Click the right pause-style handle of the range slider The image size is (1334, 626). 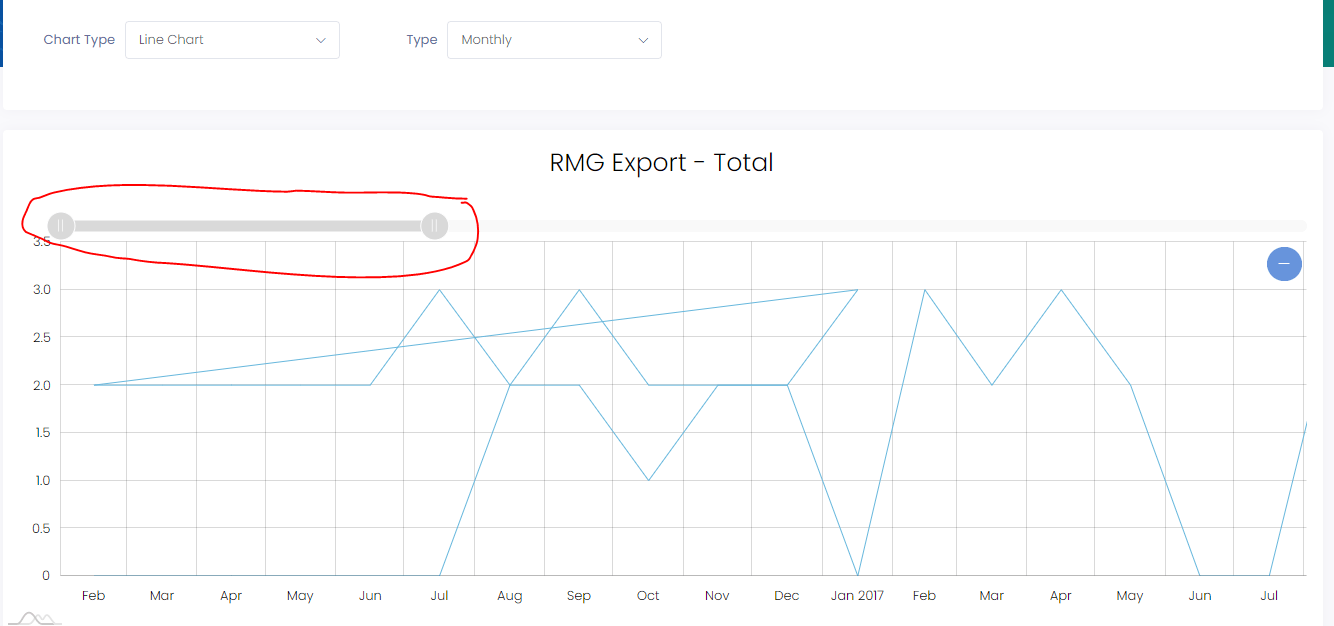coord(434,226)
